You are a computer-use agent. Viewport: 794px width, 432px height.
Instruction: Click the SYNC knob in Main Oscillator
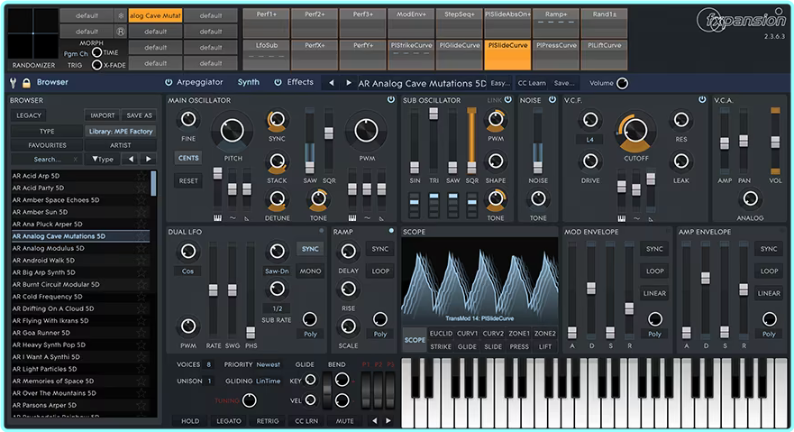(x=276, y=120)
